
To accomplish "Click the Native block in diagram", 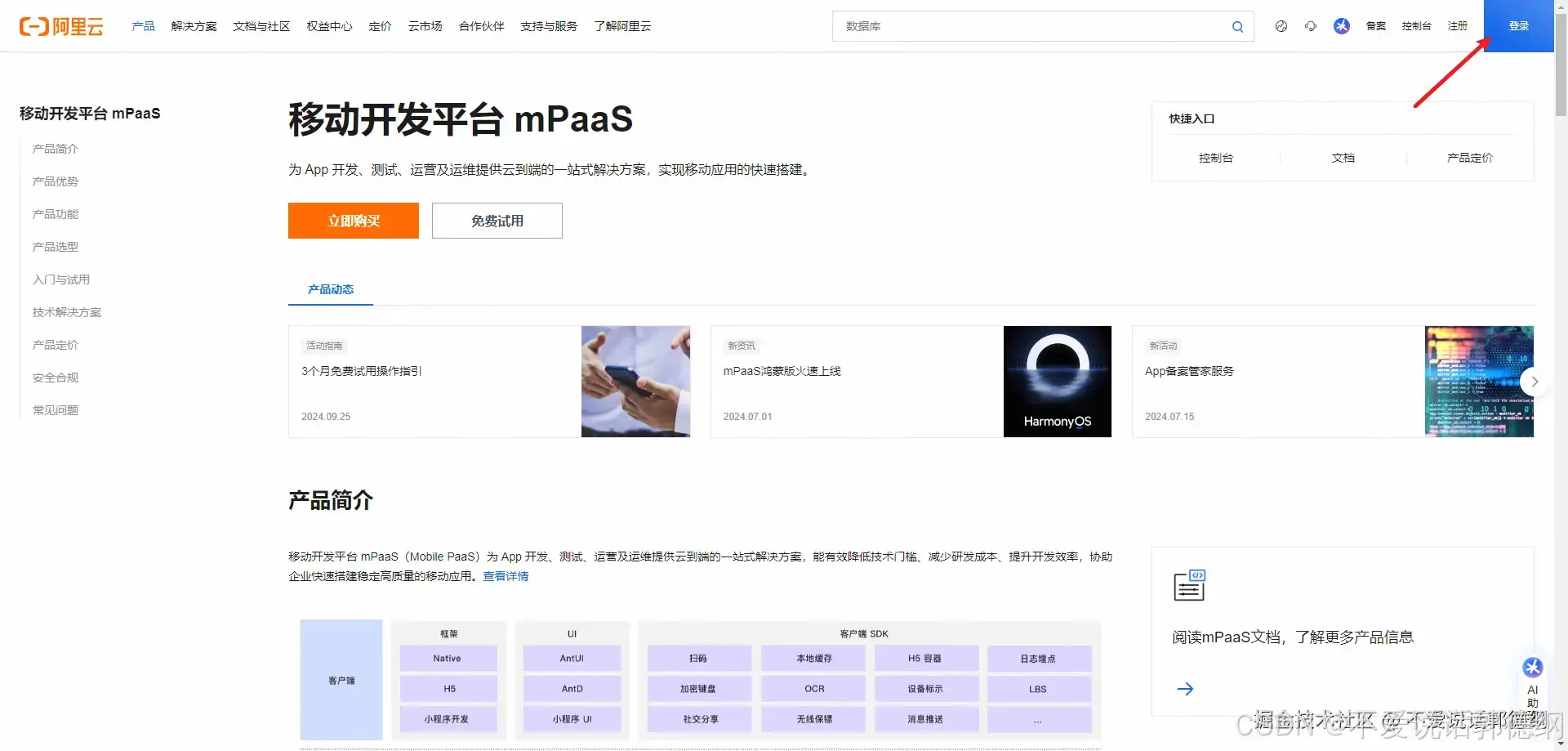I will (448, 659).
